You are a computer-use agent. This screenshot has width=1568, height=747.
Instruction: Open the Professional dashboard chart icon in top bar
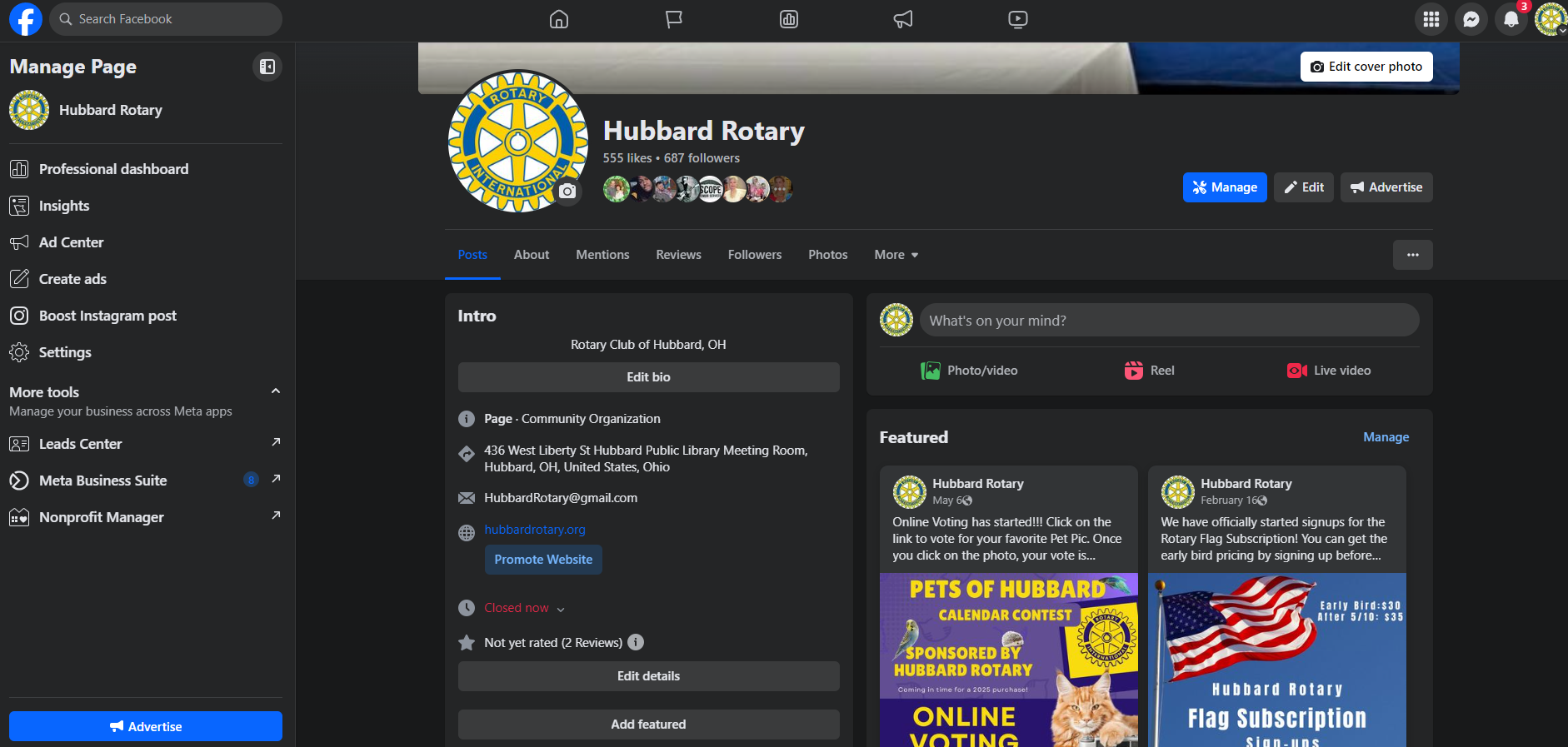coord(789,19)
